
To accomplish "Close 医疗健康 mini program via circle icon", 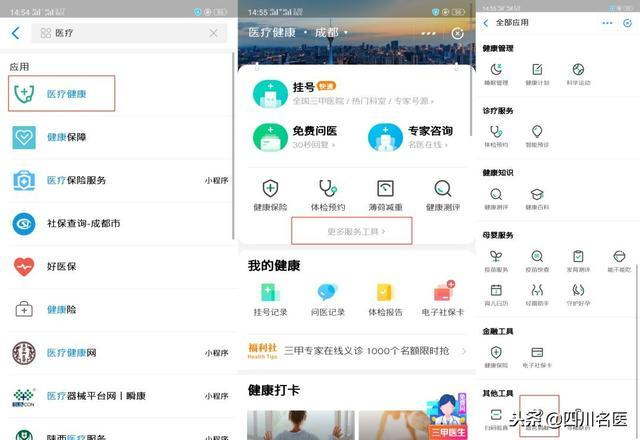I will (x=458, y=33).
